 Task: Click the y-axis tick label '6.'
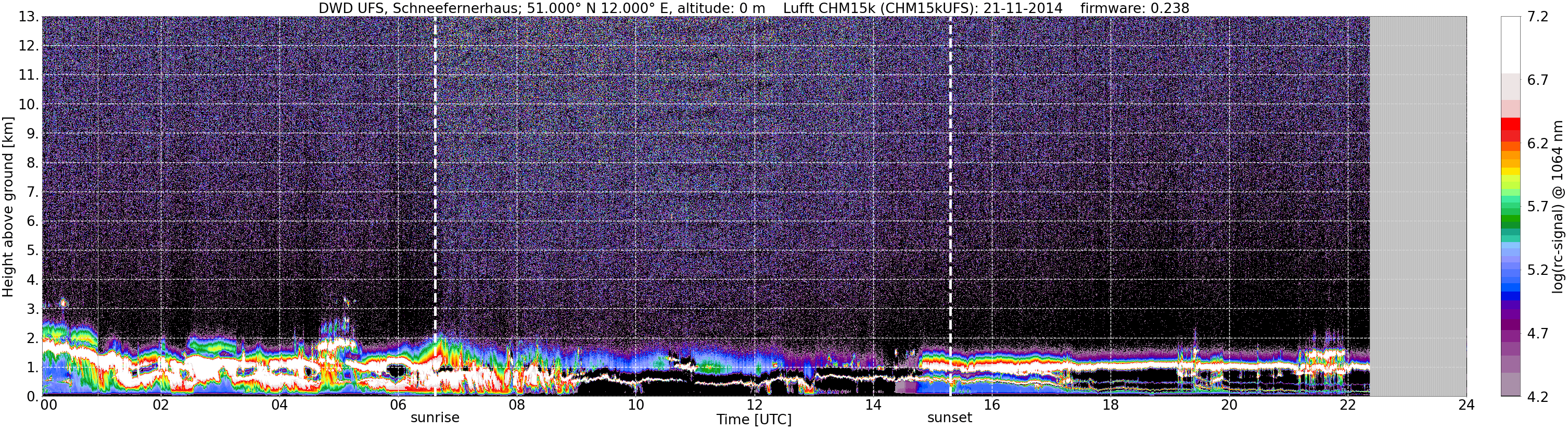(x=33, y=221)
